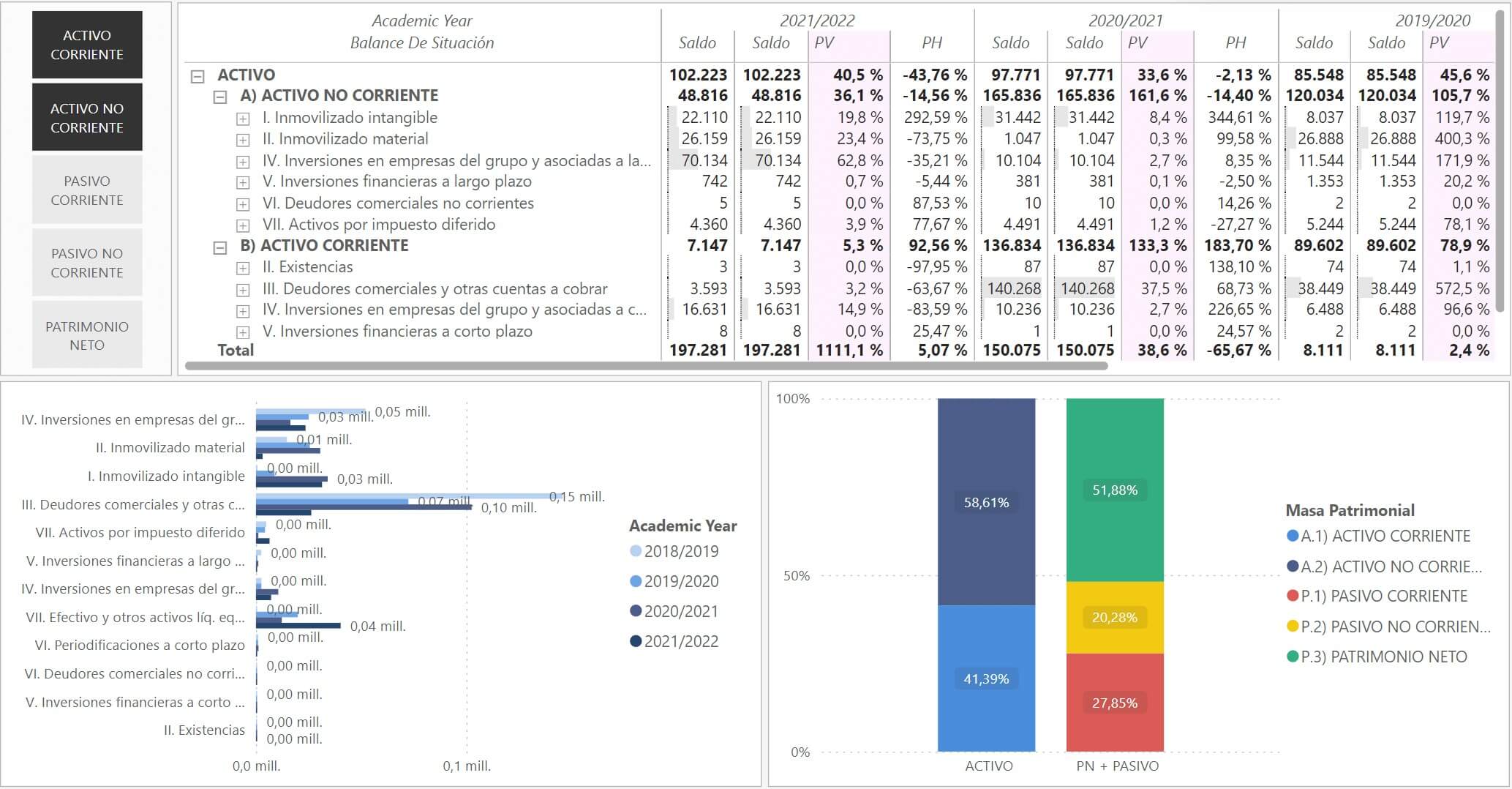Click the A.1) ACTIVO CORRIENTE legend dot
Viewport: 1512px width, 789px height.
pos(1293,536)
